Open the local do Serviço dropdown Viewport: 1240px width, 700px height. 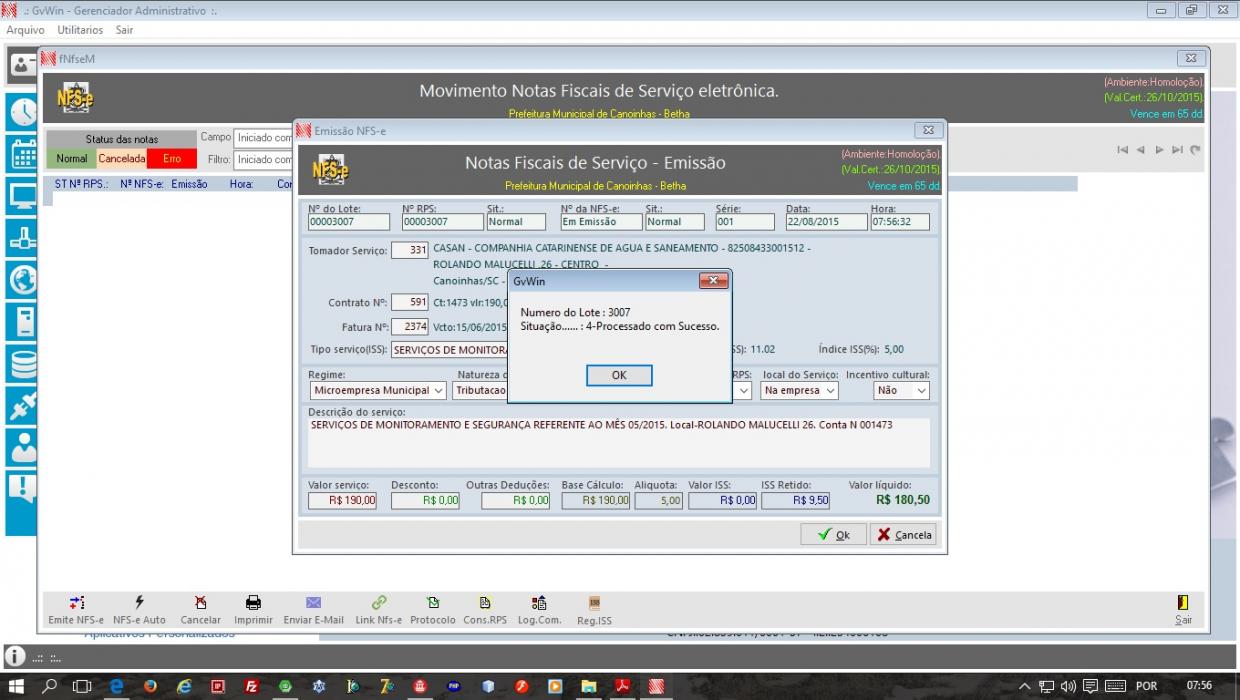[799, 391]
